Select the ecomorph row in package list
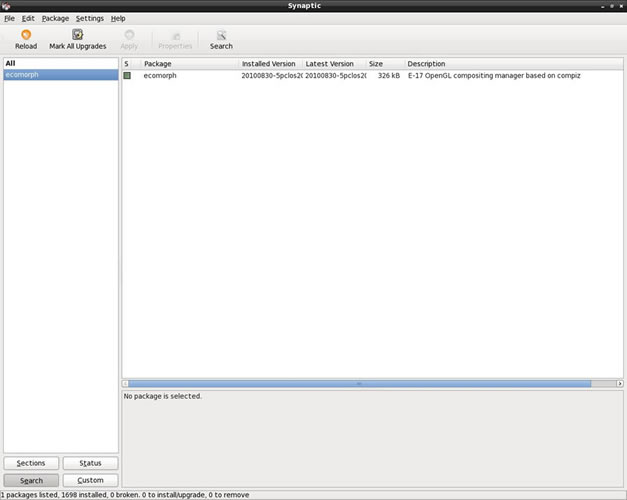Image resolution: width=627 pixels, height=500 pixels. [x=300, y=76]
